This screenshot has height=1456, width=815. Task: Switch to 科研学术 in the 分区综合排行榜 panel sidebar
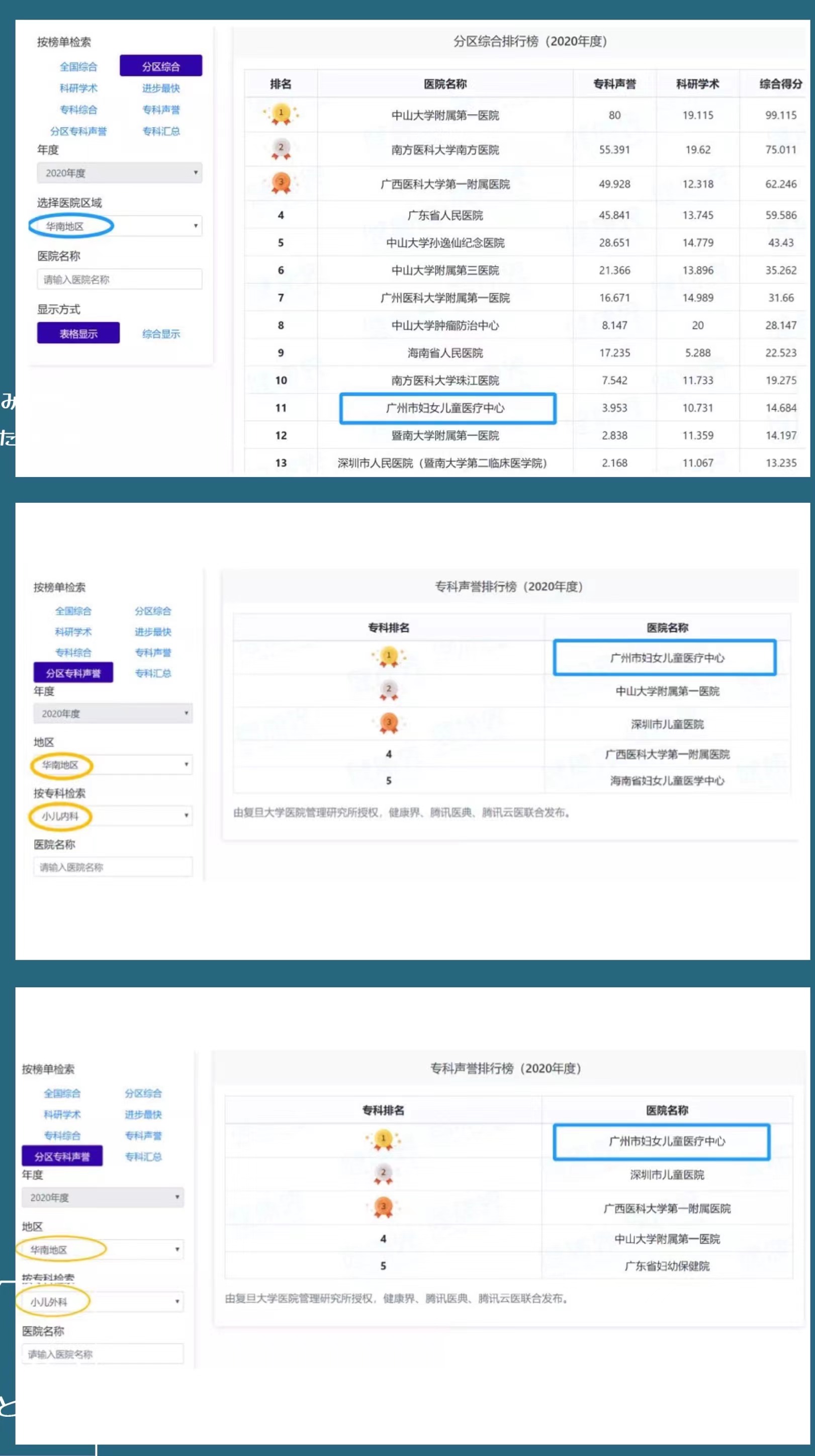(x=78, y=88)
